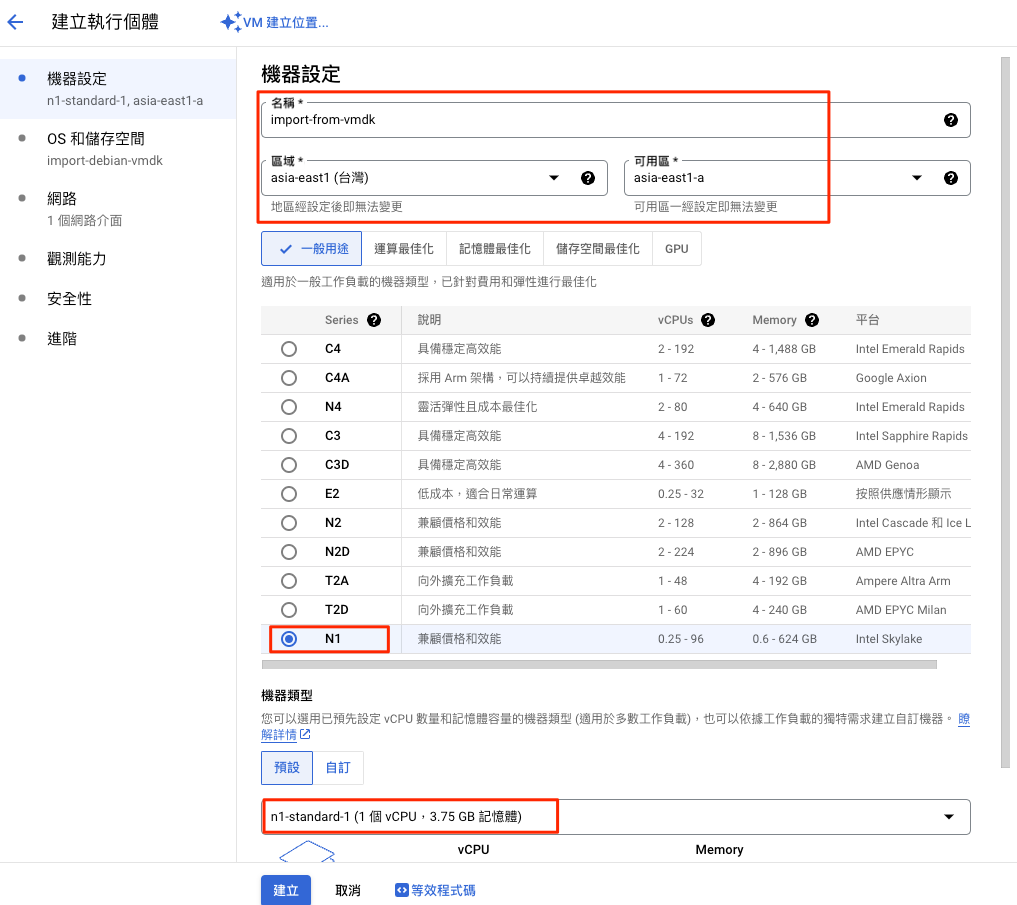Click Google Axion platform cell
Image resolution: width=1017 pixels, height=905 pixels.
tap(891, 378)
